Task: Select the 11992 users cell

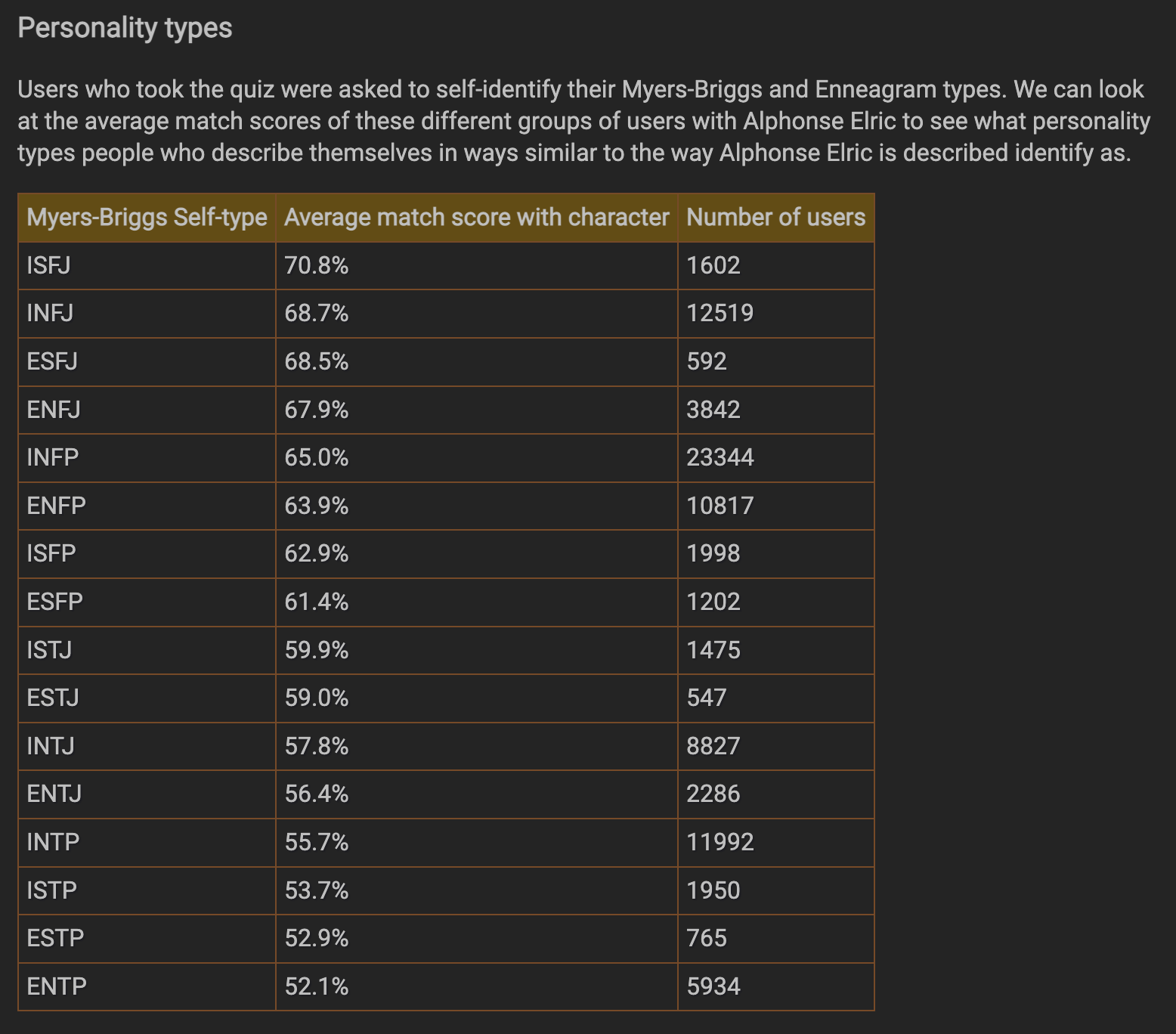Action: click(x=776, y=842)
